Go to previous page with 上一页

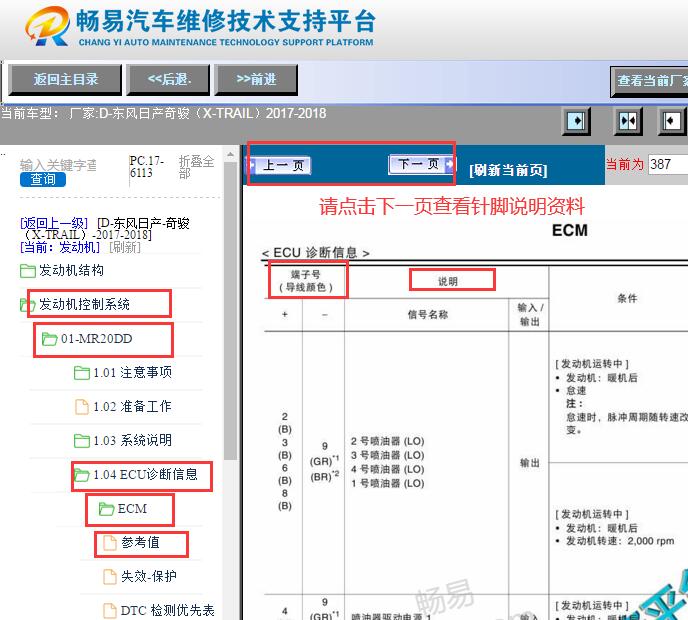(x=280, y=165)
